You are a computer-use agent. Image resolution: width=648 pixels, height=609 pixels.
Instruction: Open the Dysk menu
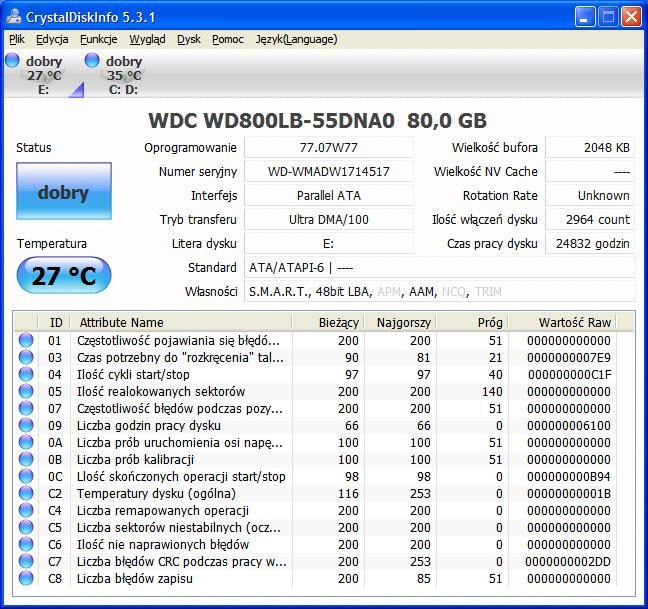point(189,39)
